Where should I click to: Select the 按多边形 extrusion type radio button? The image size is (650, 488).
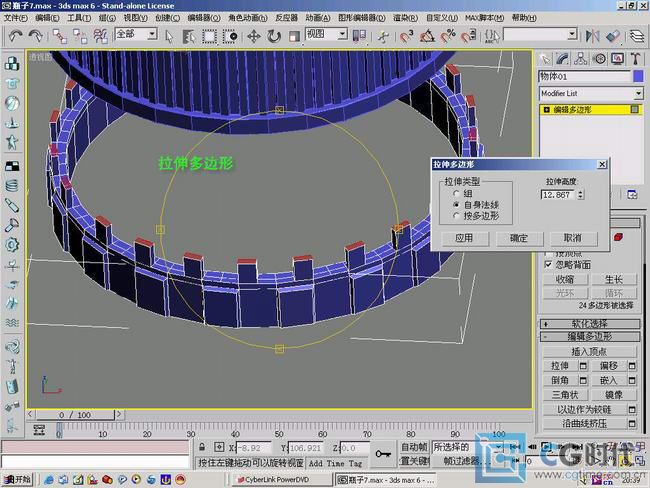pos(456,216)
